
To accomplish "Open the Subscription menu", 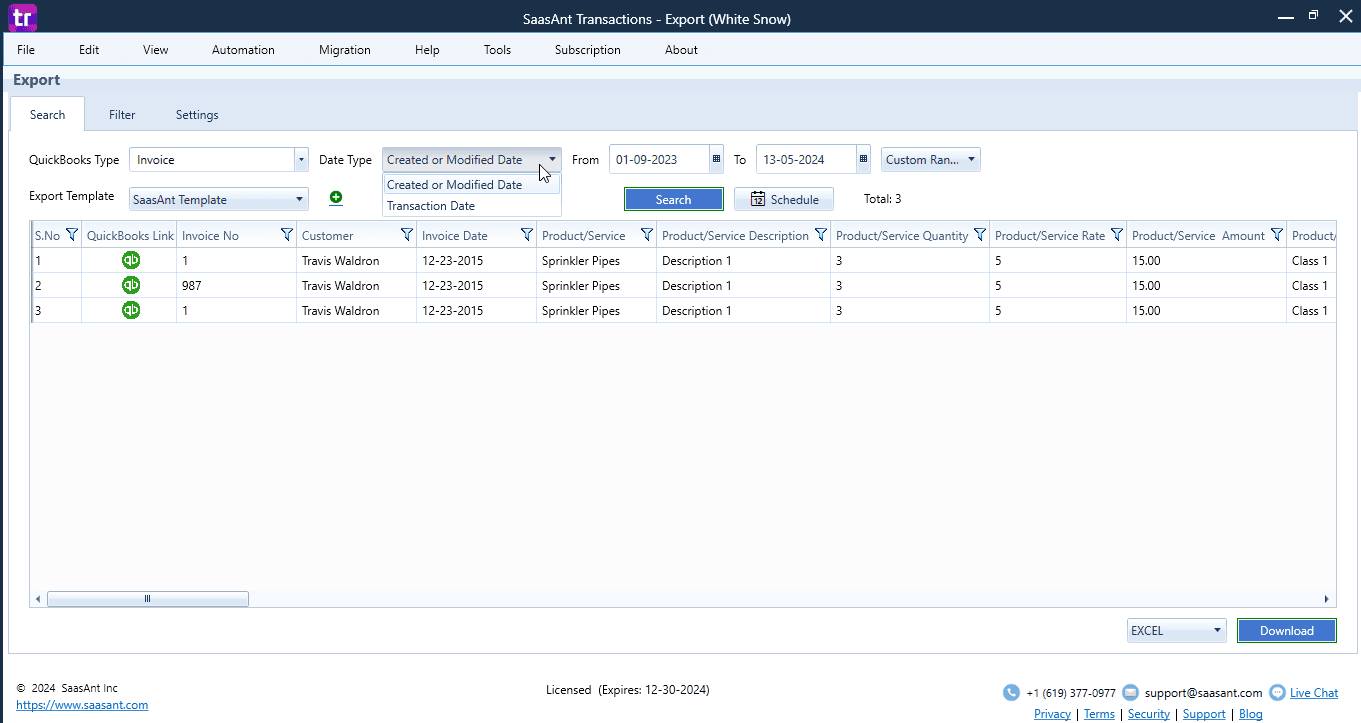I will tap(588, 49).
